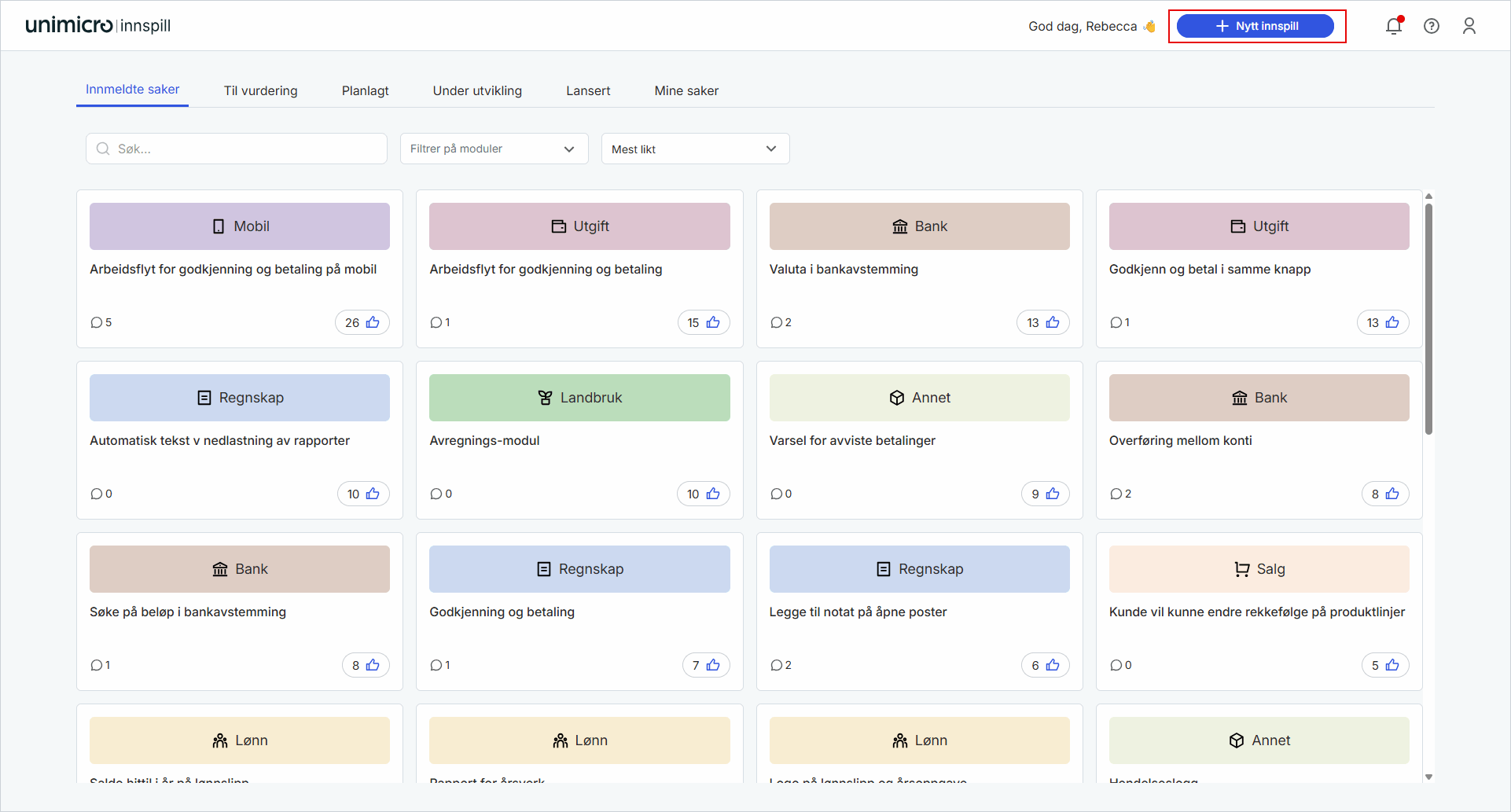
Task: Open the Under utvikling tab
Action: pos(477,90)
